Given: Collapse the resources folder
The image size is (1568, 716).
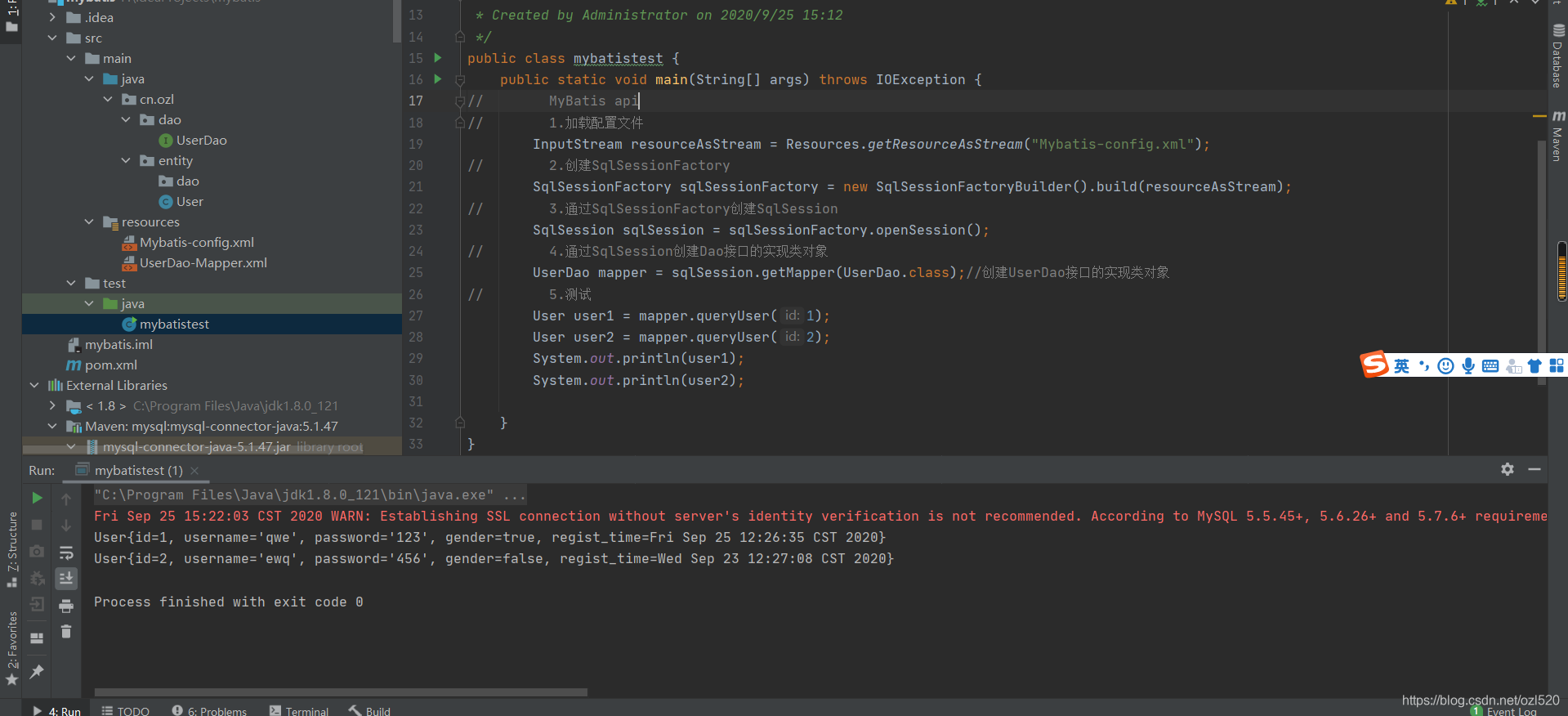Looking at the screenshot, I should tap(89, 222).
